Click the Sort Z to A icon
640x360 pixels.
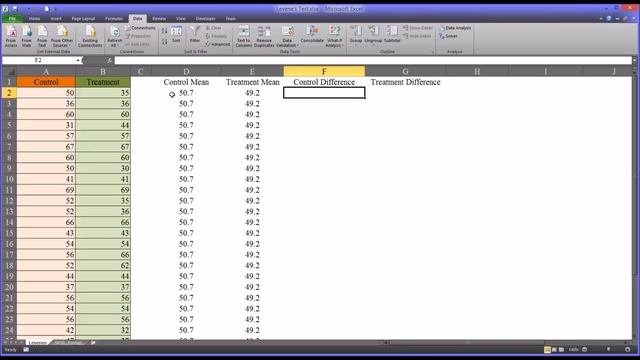tap(164, 42)
